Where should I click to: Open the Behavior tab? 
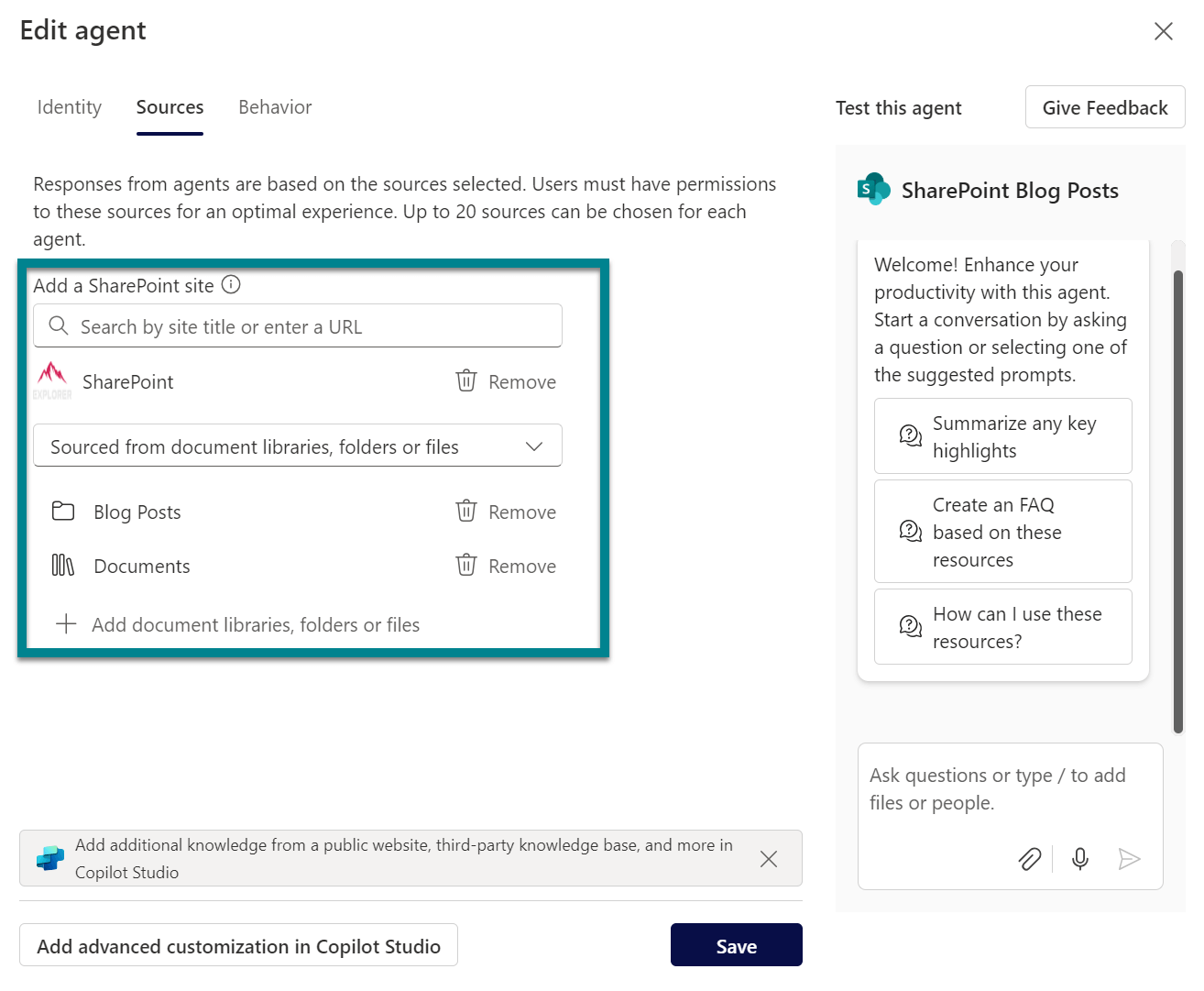pyautogui.click(x=274, y=107)
